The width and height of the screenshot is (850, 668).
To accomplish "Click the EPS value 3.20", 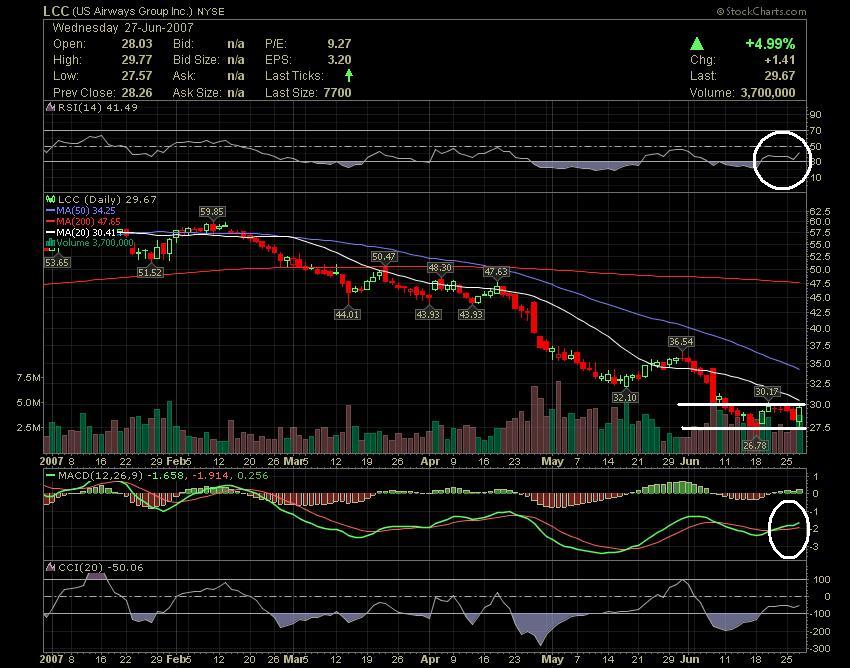I will point(339,60).
